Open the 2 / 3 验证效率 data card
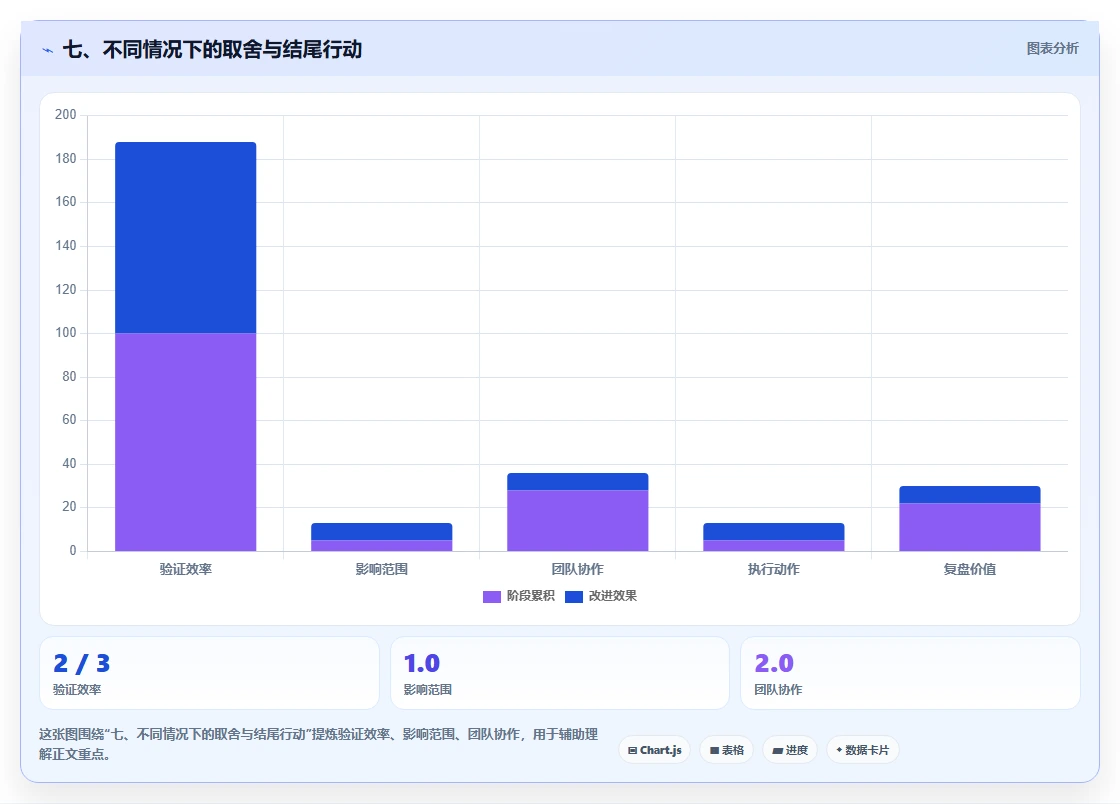1120x804 pixels. 209,673
